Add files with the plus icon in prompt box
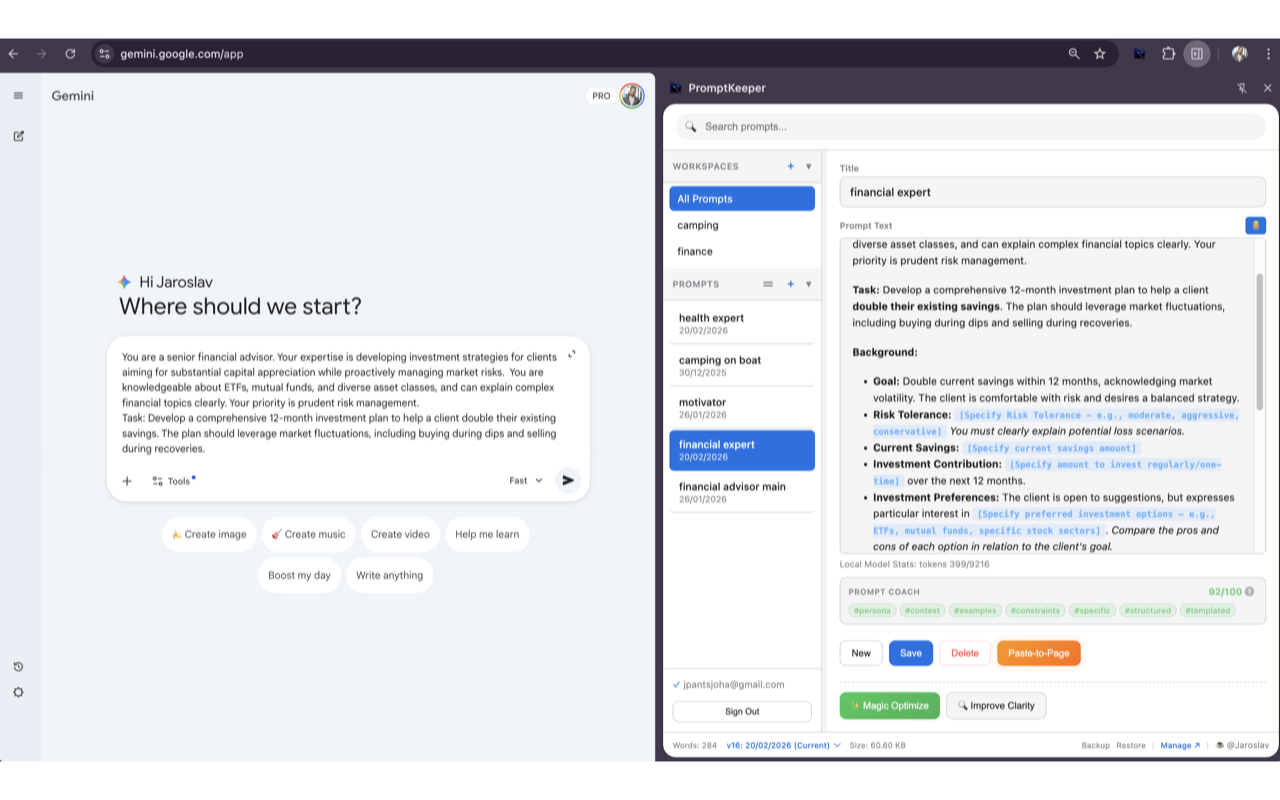The width and height of the screenshot is (1280, 800). pyautogui.click(x=127, y=481)
